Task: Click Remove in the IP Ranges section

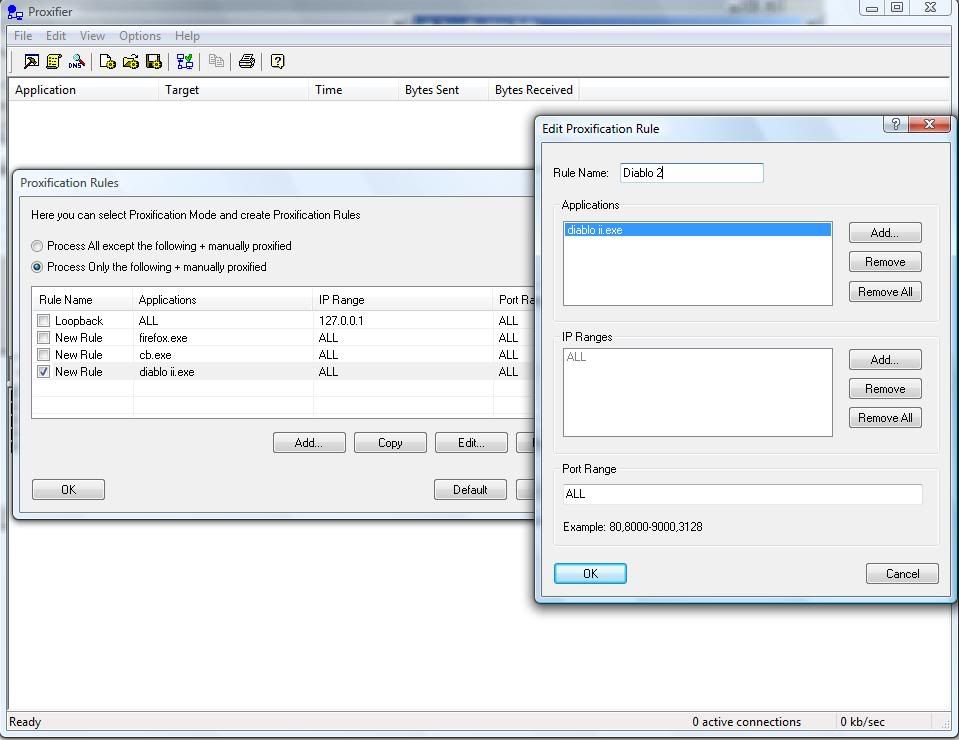Action: pyautogui.click(x=885, y=389)
